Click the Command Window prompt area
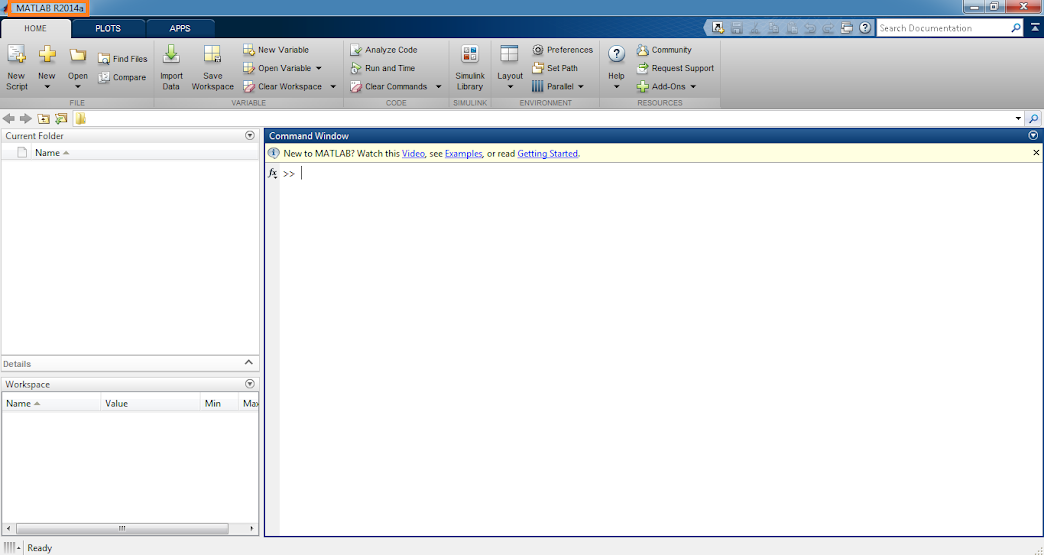The height and width of the screenshot is (555, 1044). click(x=660, y=349)
